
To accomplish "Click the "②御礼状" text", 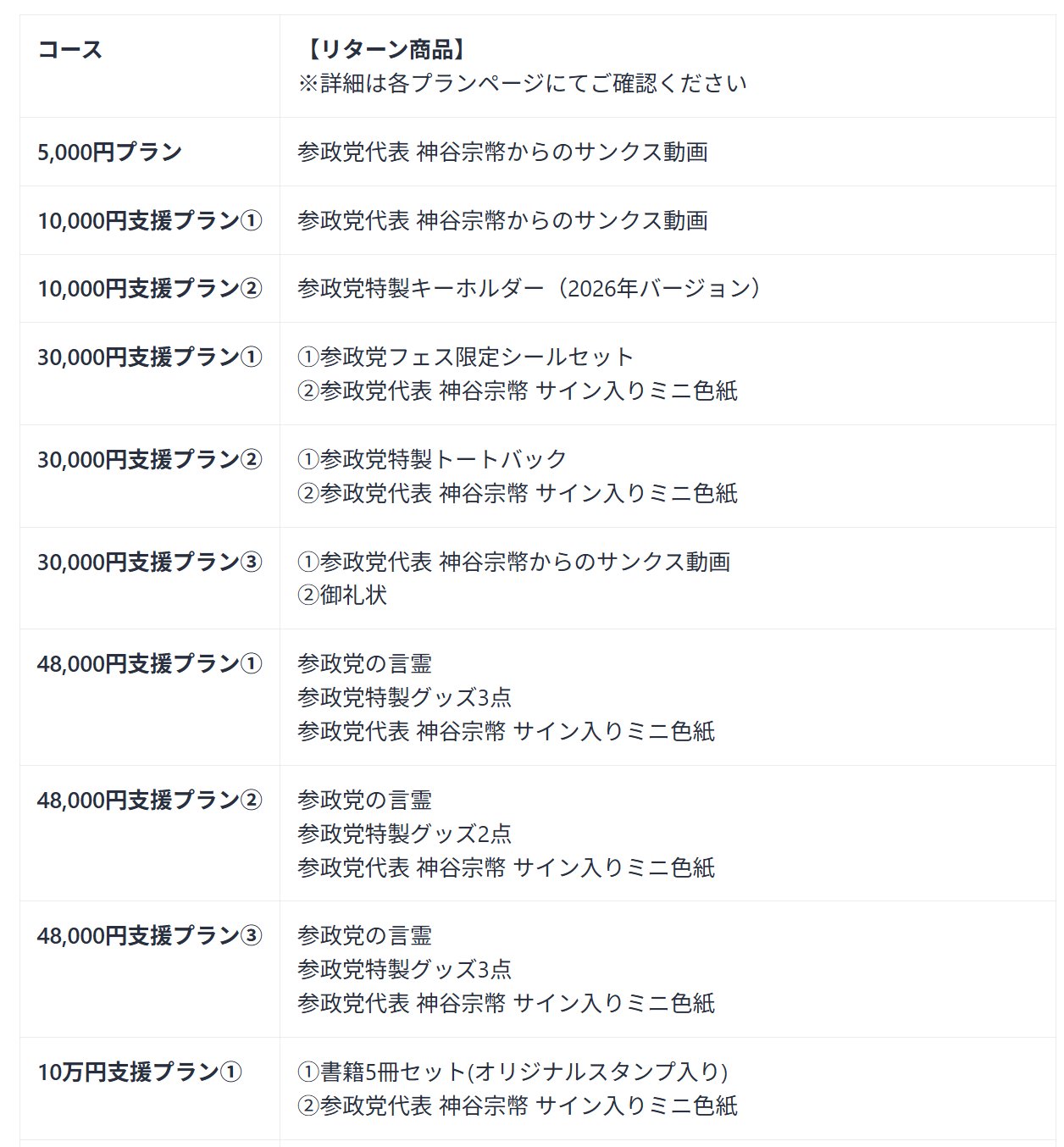I will (342, 595).
